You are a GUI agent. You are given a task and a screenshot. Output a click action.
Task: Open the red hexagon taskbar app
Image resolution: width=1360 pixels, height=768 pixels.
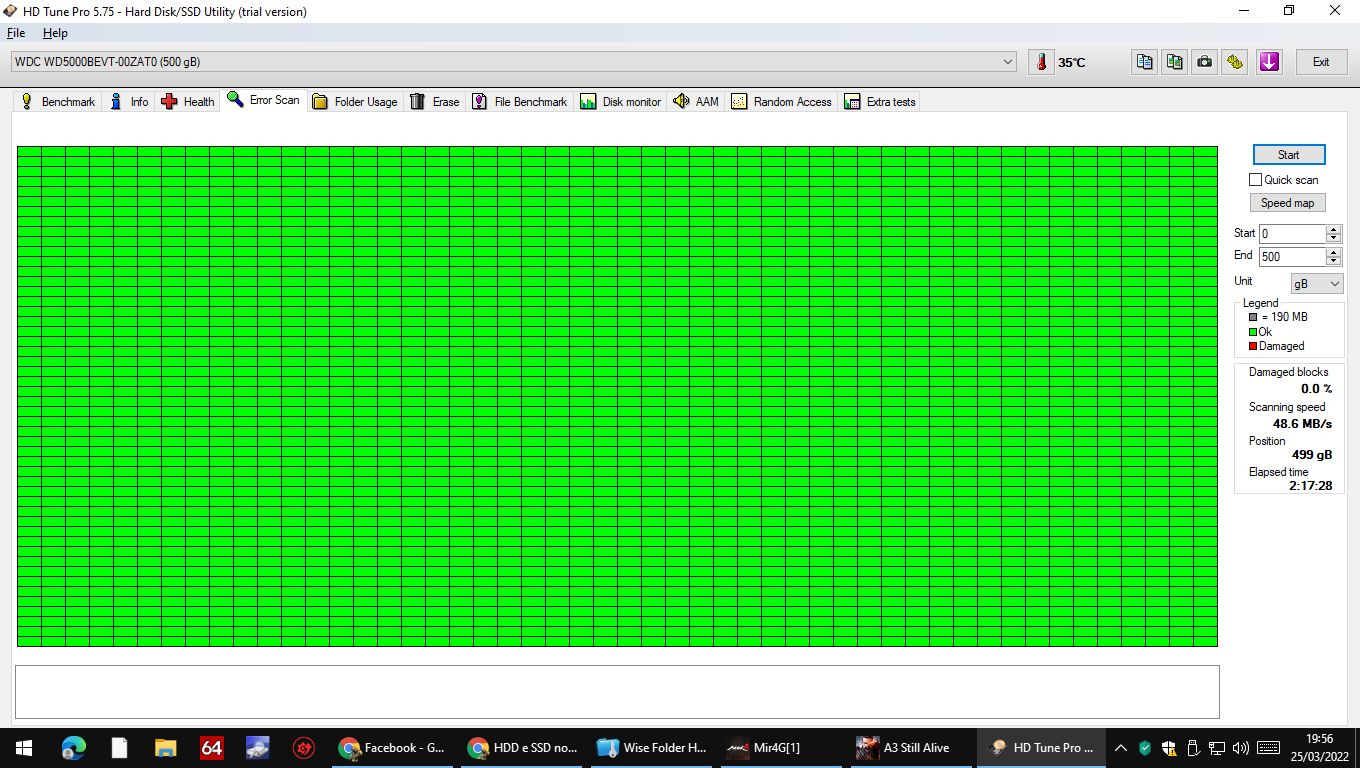pyautogui.click(x=304, y=747)
